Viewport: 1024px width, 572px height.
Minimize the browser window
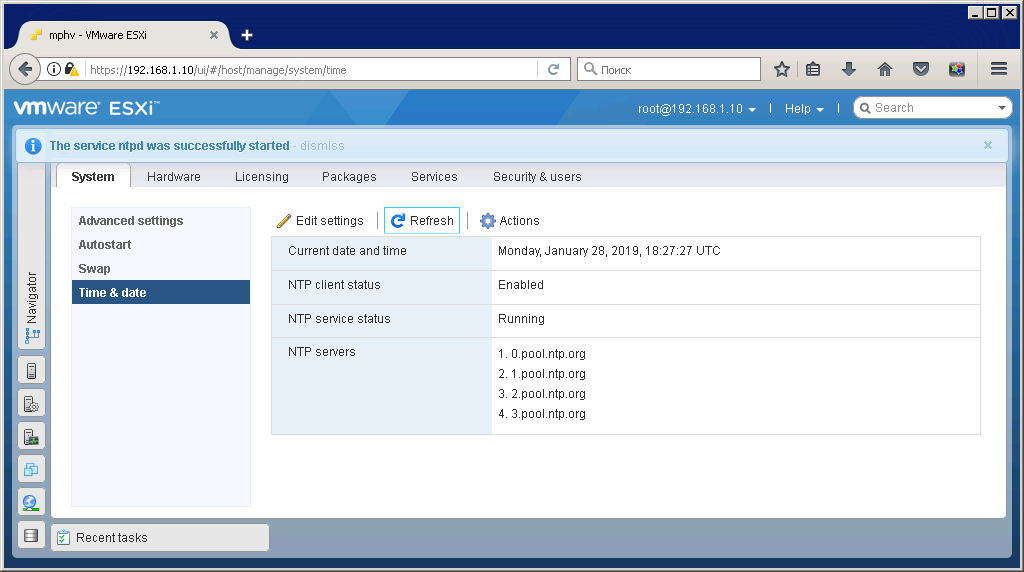[x=975, y=12]
